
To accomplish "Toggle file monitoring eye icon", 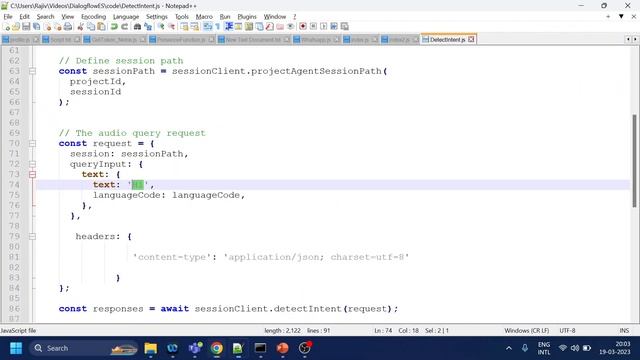I will [290, 27].
